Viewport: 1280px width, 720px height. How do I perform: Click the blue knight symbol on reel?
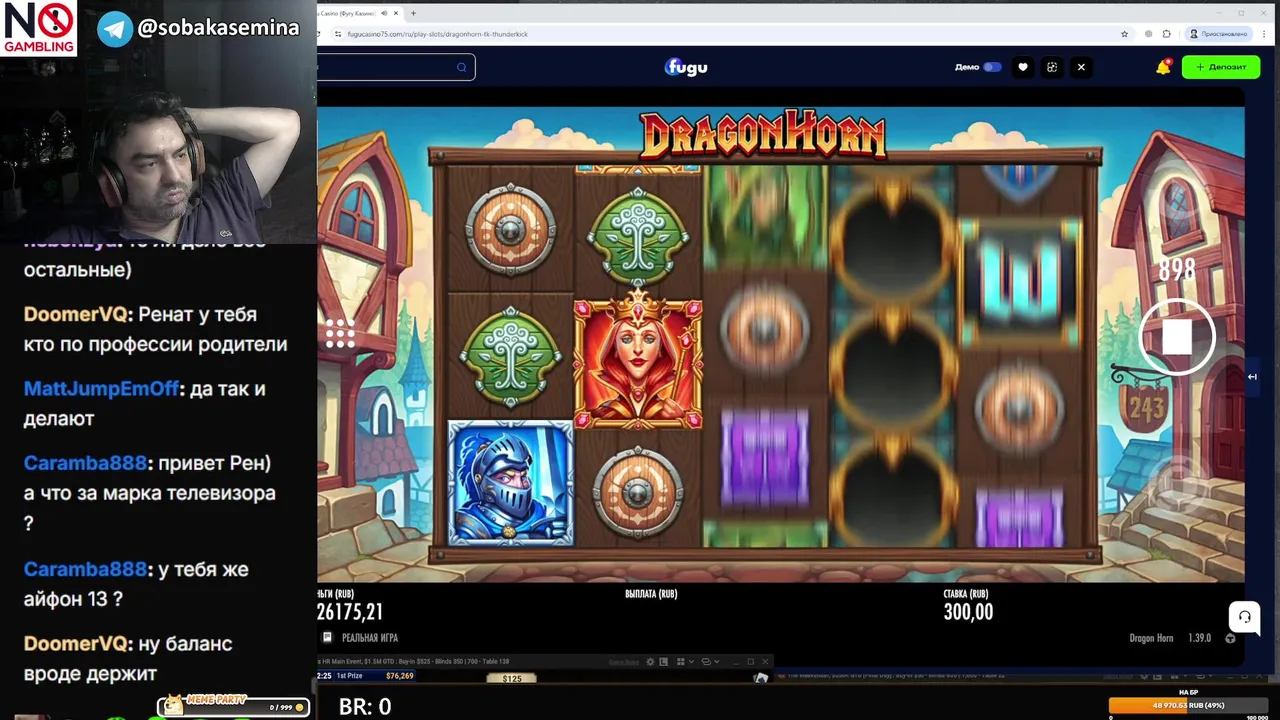(x=510, y=482)
